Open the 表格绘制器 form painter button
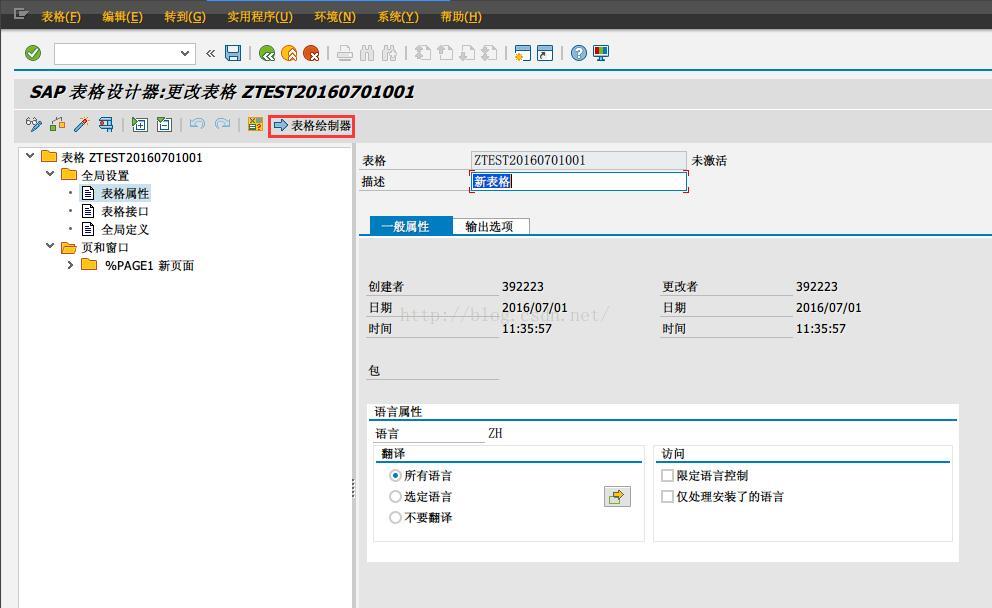Viewport: 992px width, 608px height. (312, 126)
